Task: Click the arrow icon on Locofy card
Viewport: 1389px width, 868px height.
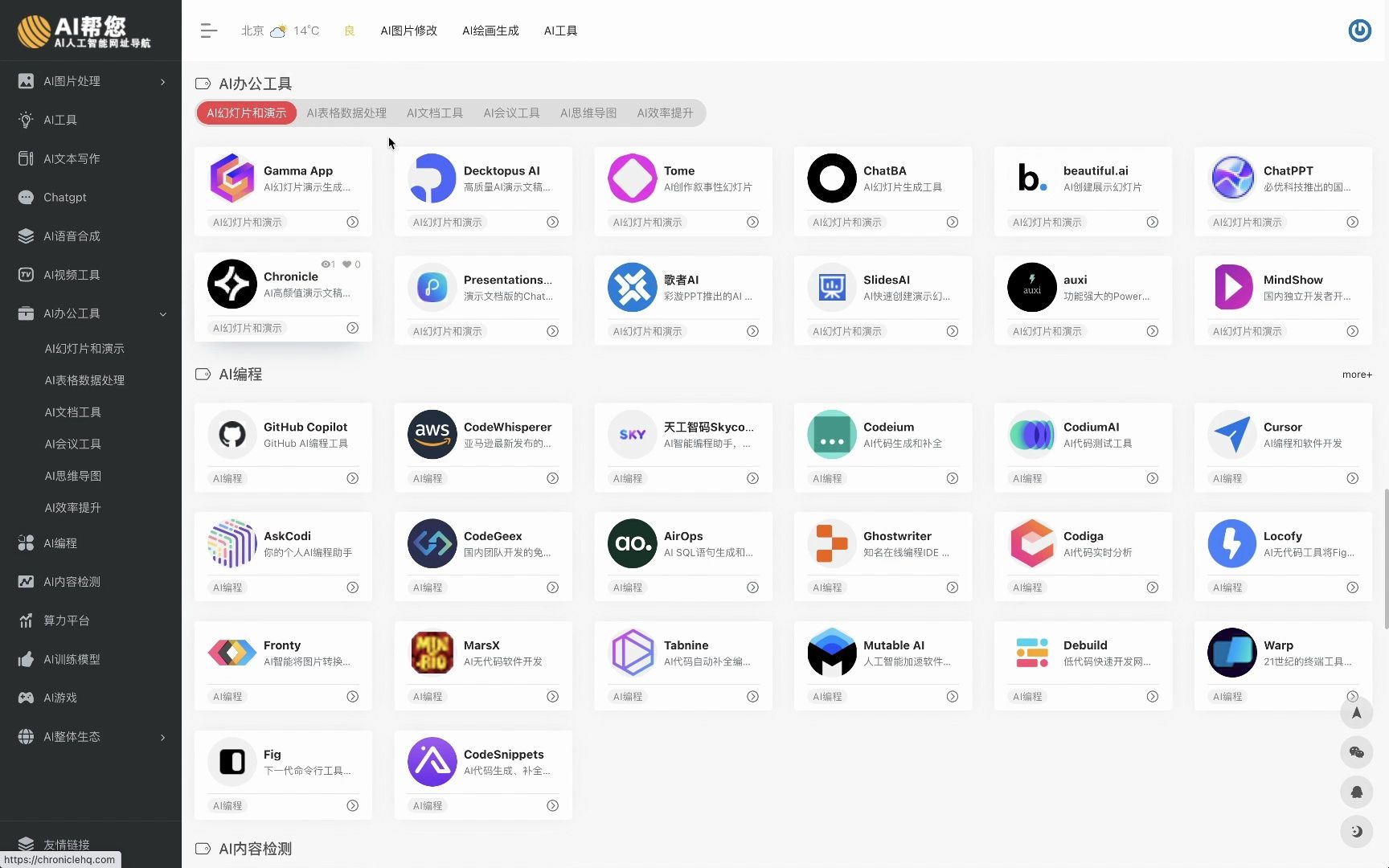Action: pyautogui.click(x=1352, y=588)
